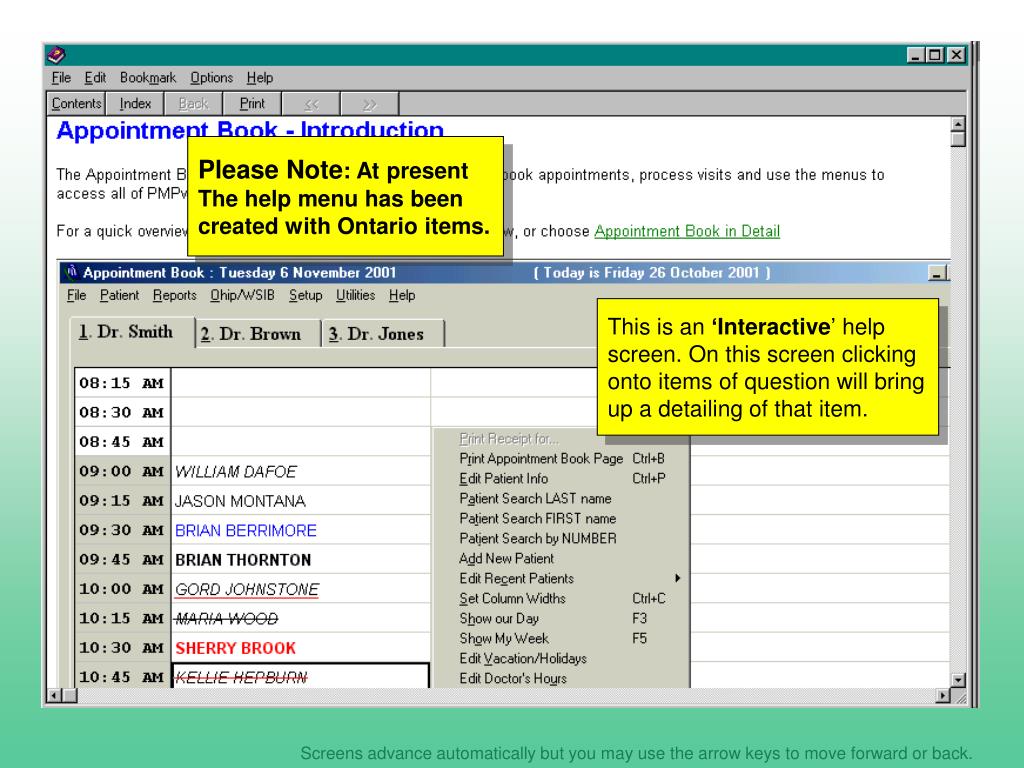Viewport: 1024px width, 768px height.
Task: Open the Reports menu
Action: click(174, 295)
